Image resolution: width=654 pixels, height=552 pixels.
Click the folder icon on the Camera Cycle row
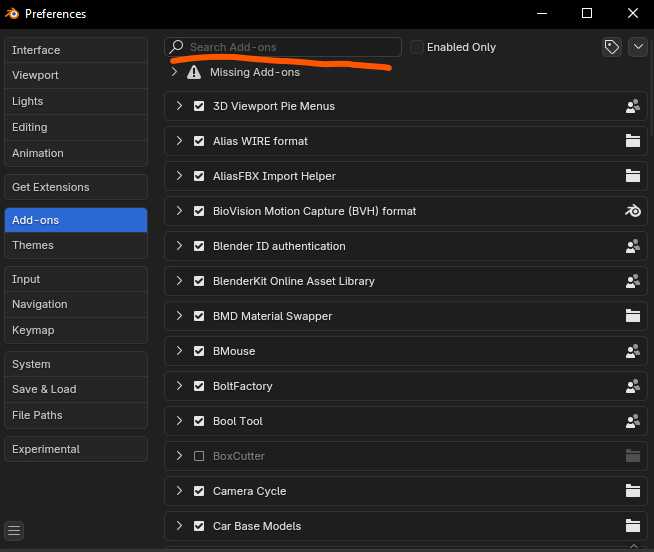[x=633, y=491]
